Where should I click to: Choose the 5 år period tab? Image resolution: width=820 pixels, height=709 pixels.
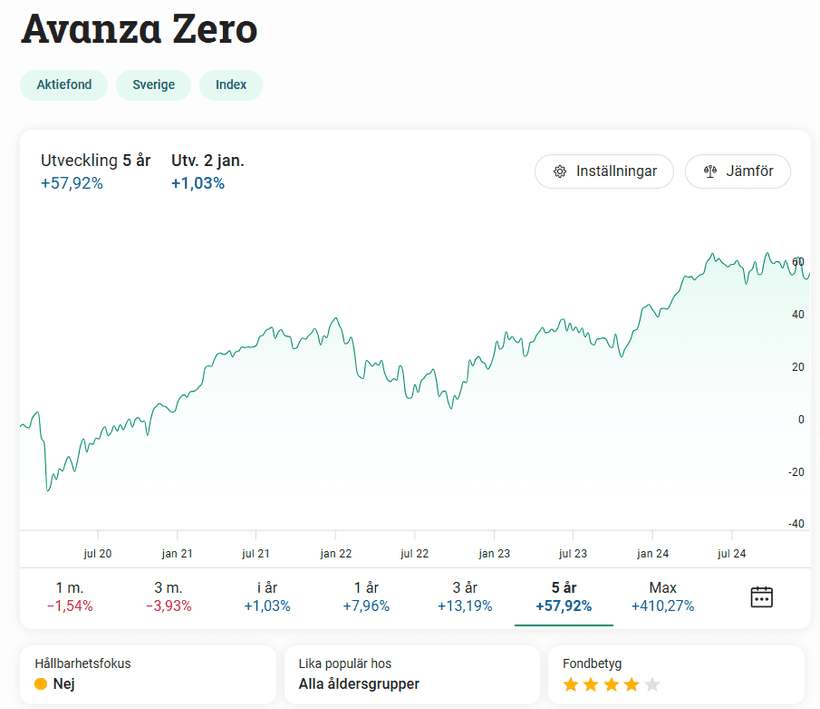point(564,597)
